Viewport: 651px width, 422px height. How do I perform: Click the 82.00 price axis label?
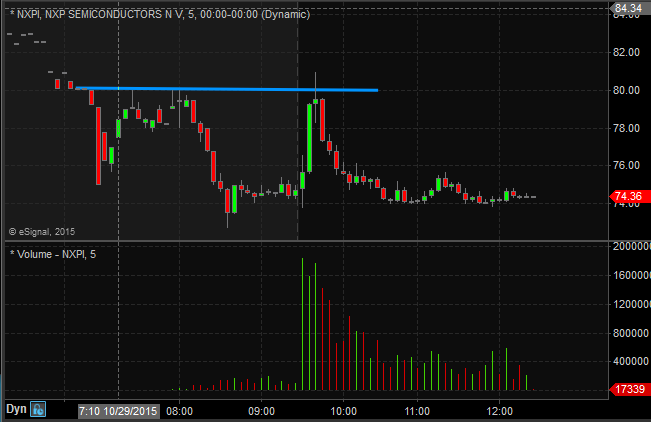pyautogui.click(x=627, y=52)
